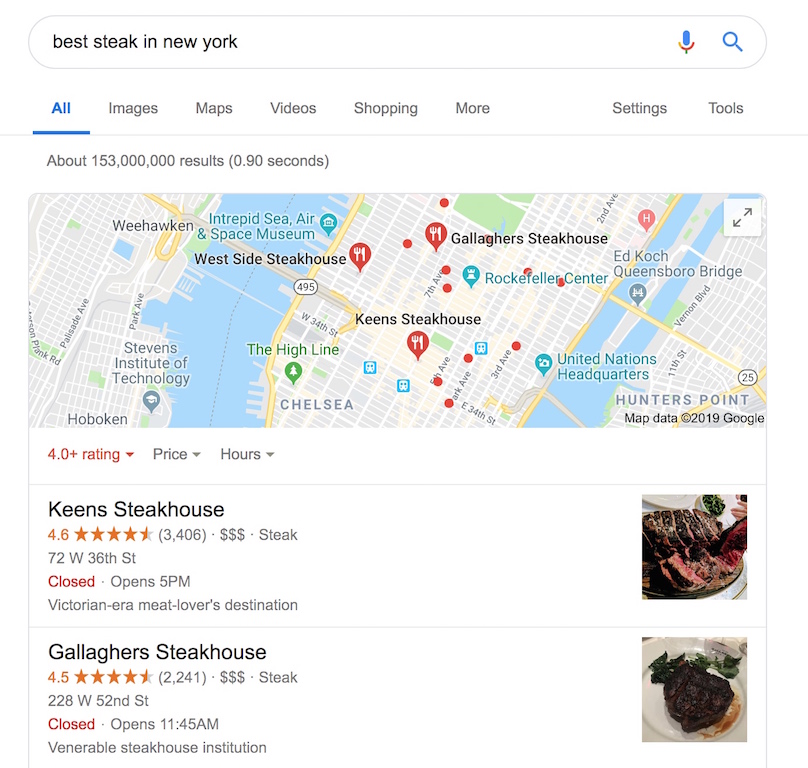Click the Intrepid Museum landmark icon
808x768 pixels.
tap(328, 224)
